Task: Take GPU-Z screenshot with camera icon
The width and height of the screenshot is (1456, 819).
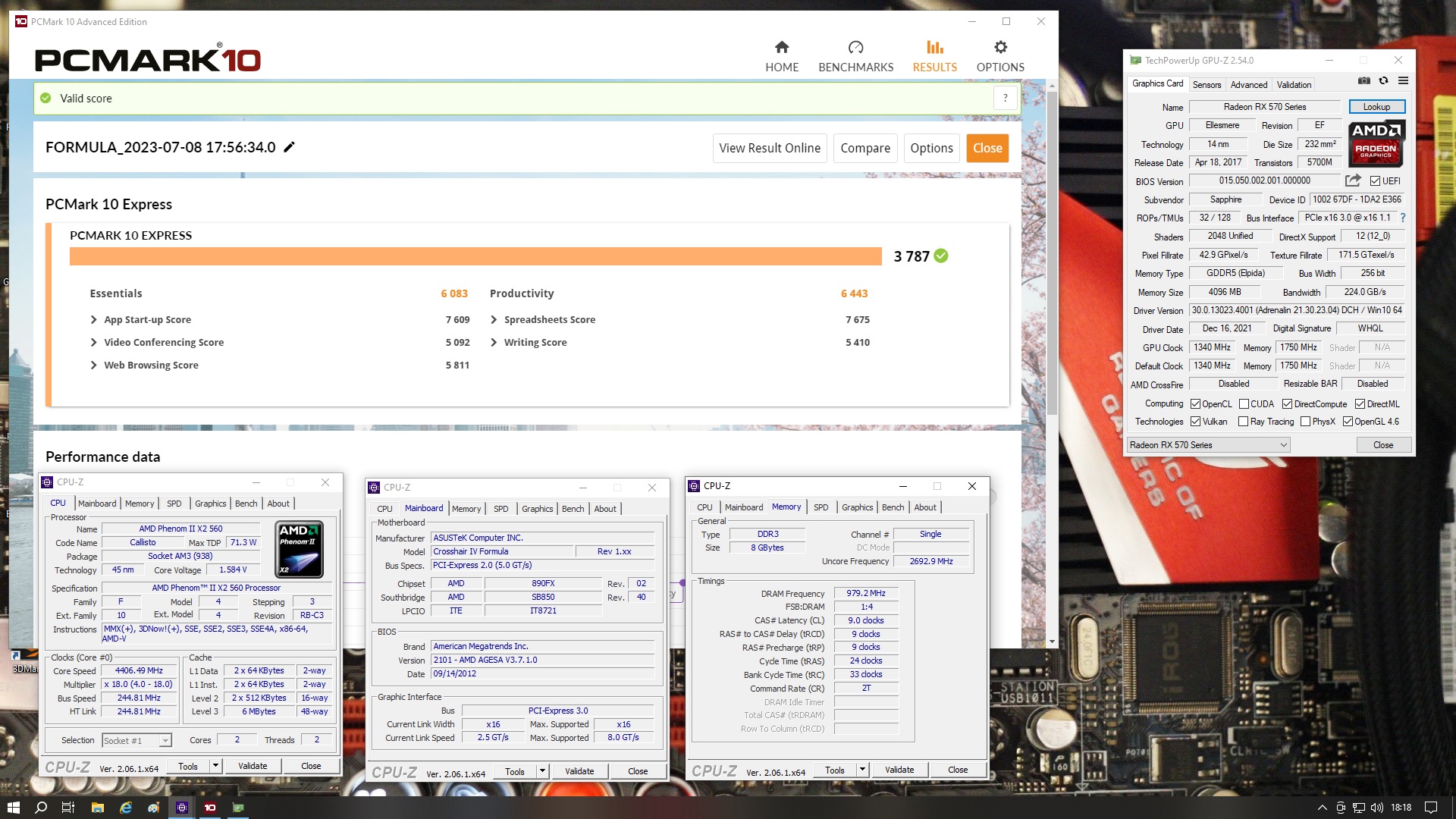Action: (x=1363, y=80)
